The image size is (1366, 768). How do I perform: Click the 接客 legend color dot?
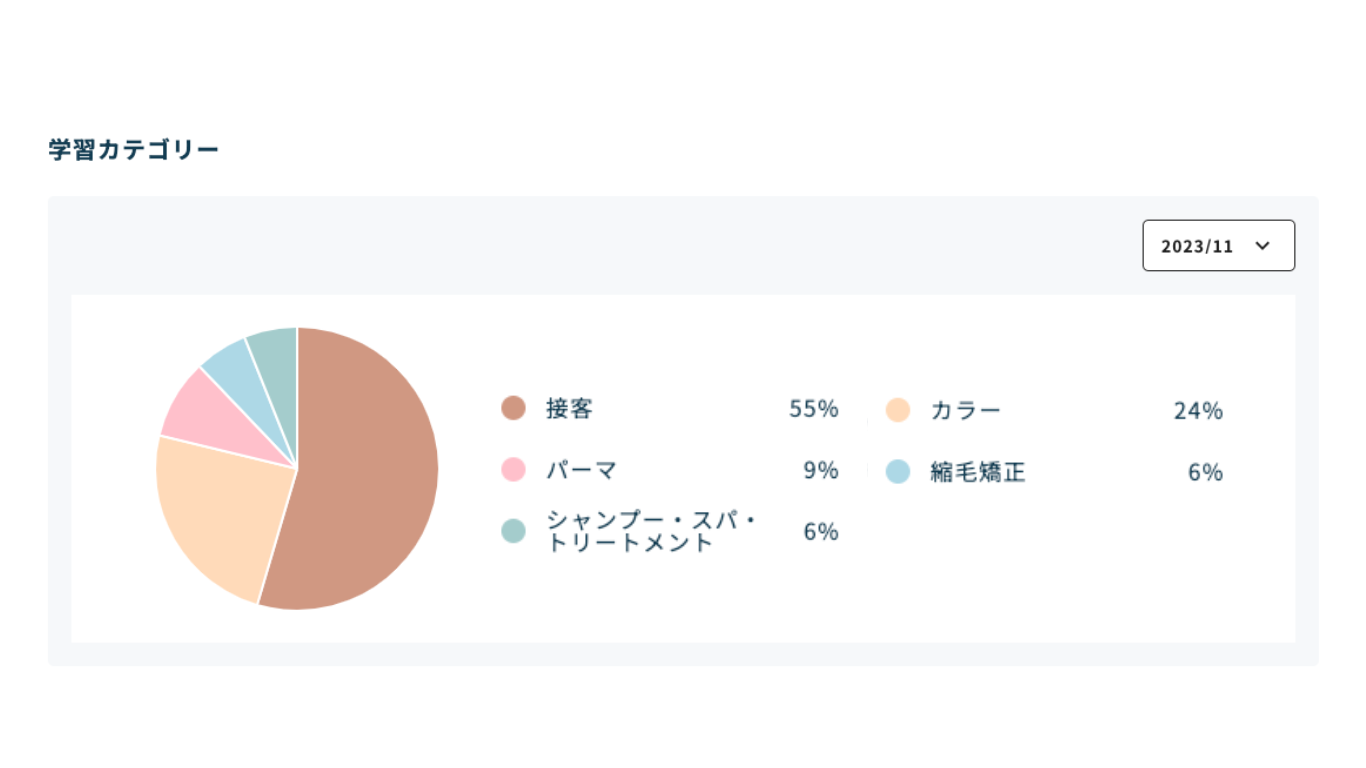512,409
